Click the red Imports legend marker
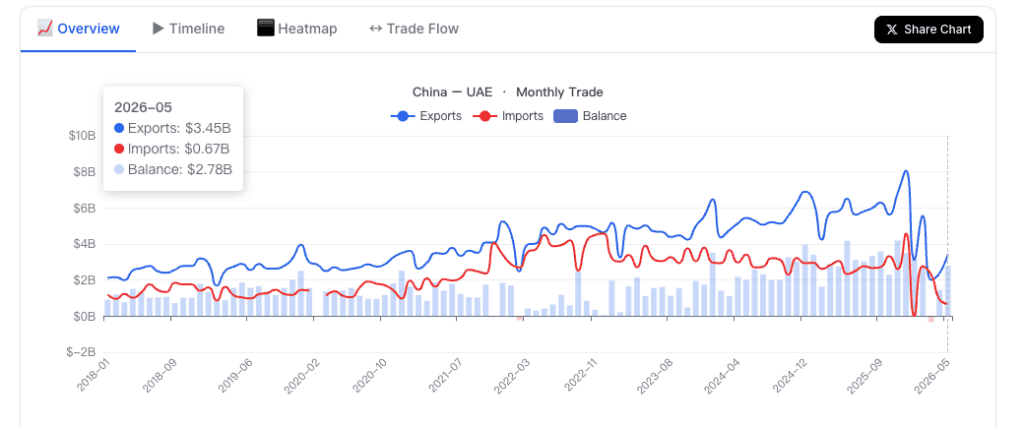Screen dimensions: 1024x428 pyautogui.click(x=485, y=116)
